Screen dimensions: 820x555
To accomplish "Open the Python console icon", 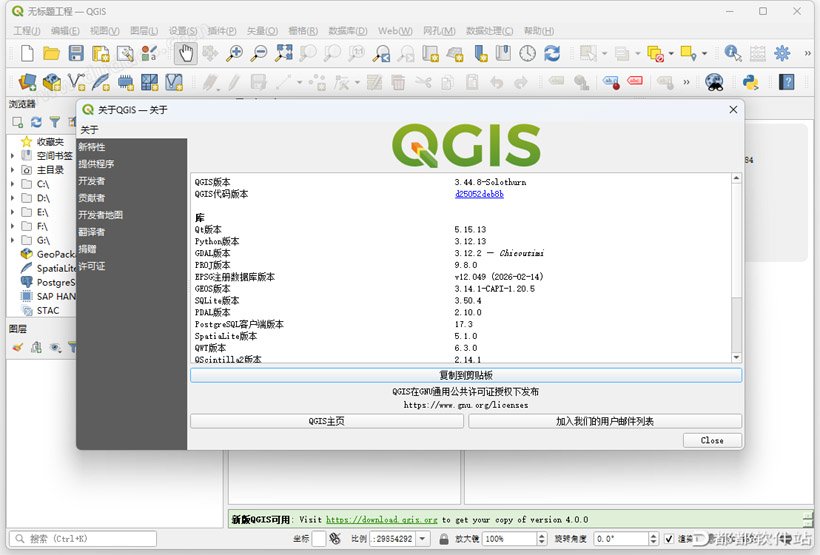I will [x=750, y=82].
